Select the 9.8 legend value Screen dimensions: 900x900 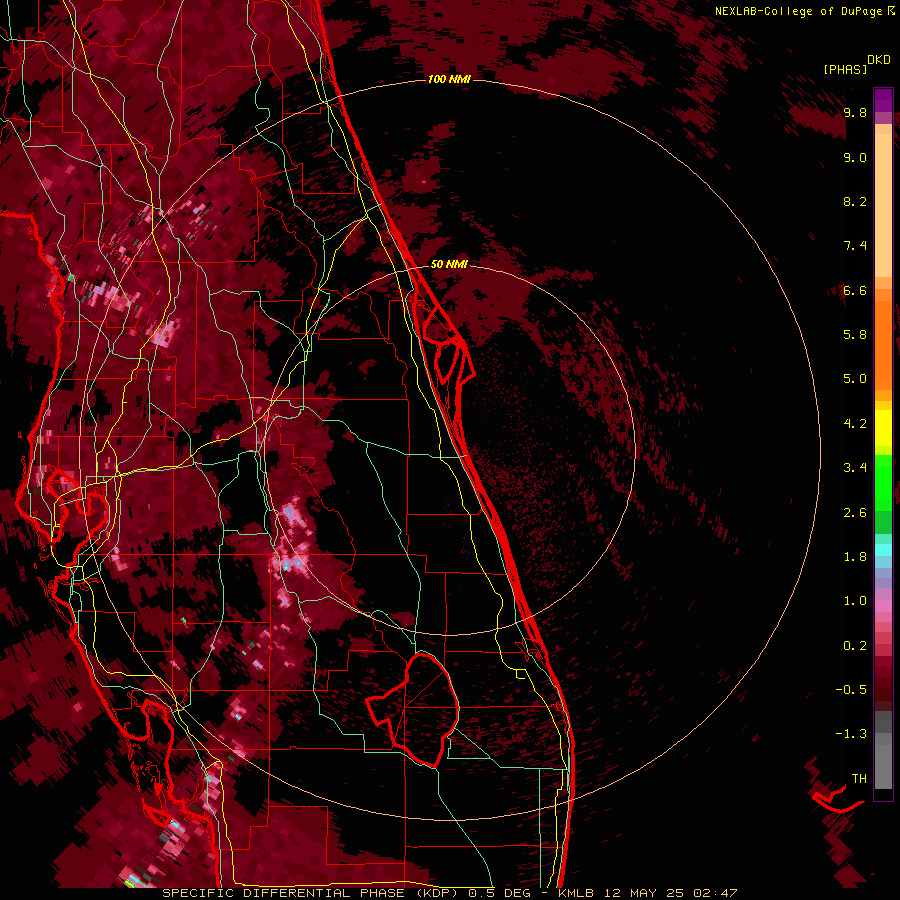coord(855,112)
